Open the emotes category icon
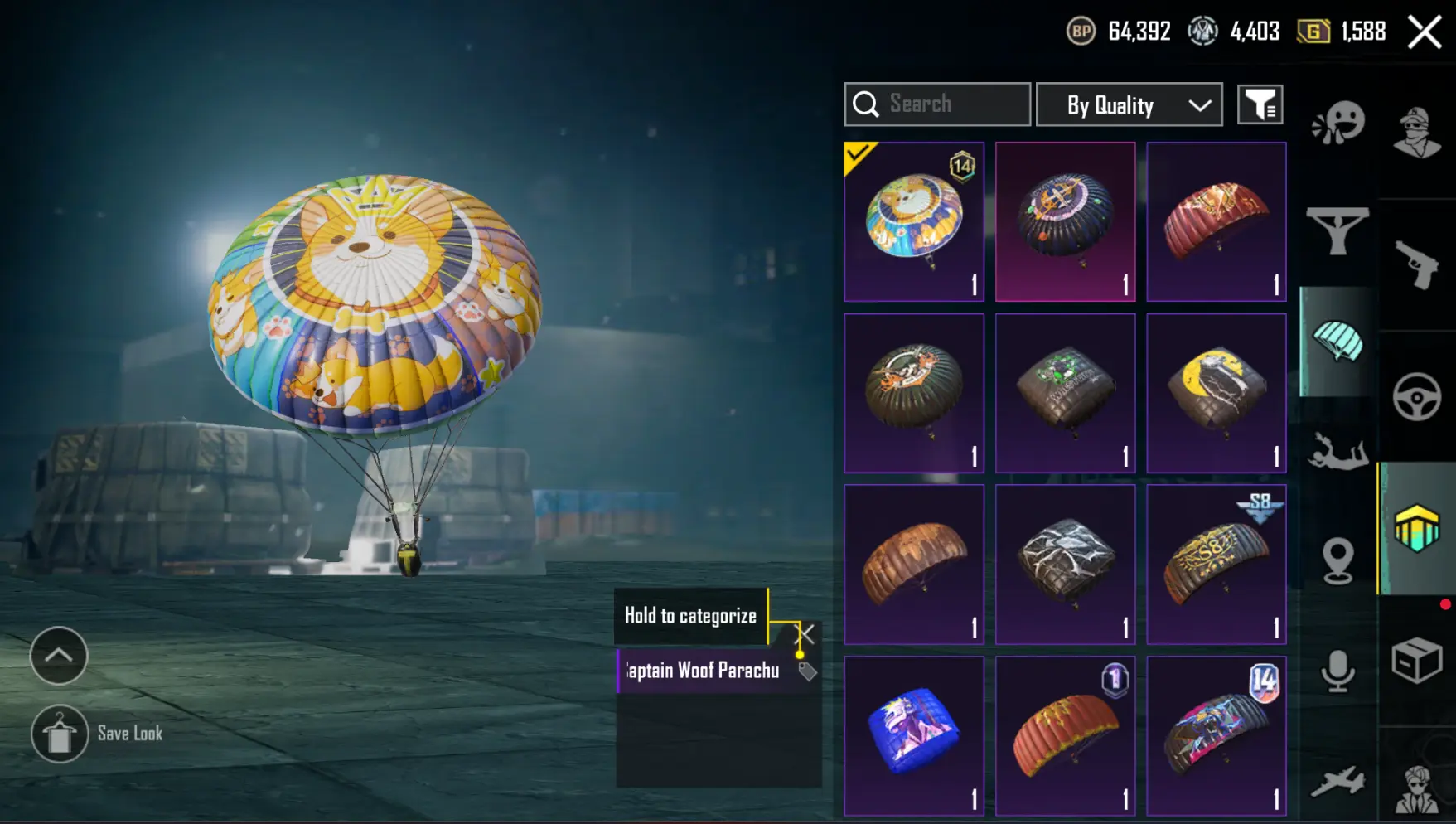Viewport: 1456px width, 824px height. pyautogui.click(x=1337, y=123)
